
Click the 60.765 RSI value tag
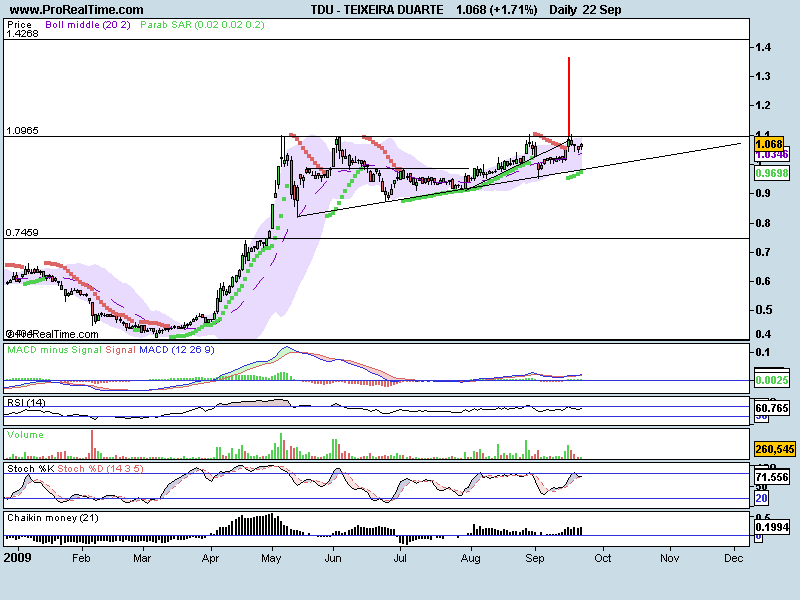[x=772, y=408]
